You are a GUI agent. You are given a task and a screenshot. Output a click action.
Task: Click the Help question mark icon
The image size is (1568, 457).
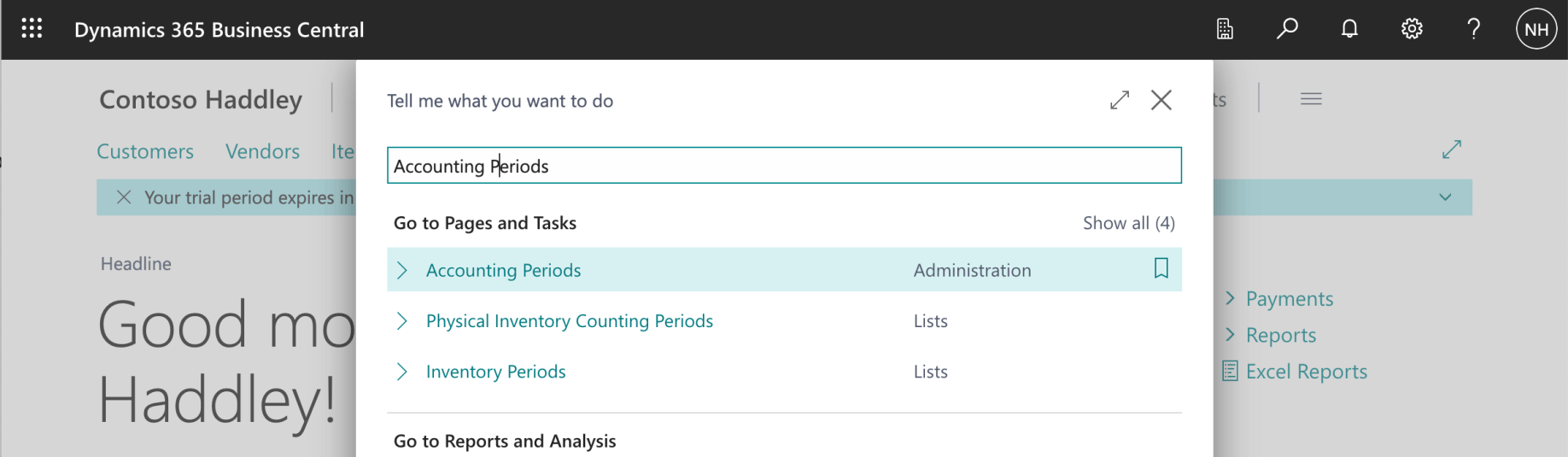click(x=1473, y=29)
